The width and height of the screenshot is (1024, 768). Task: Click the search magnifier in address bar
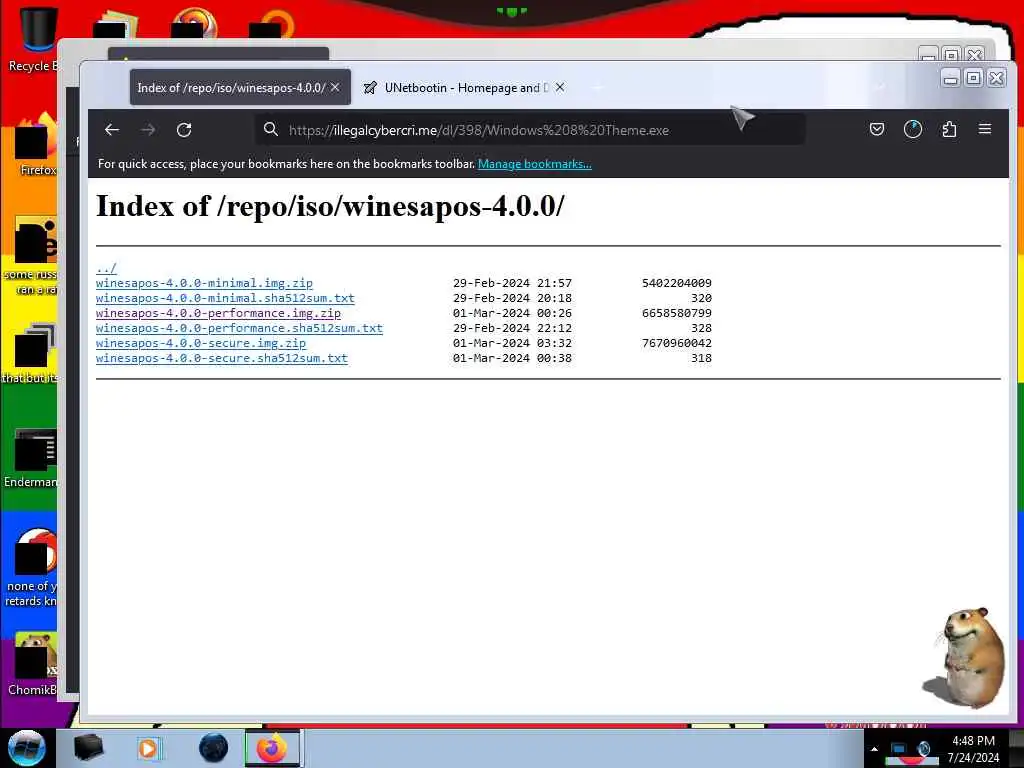point(270,129)
